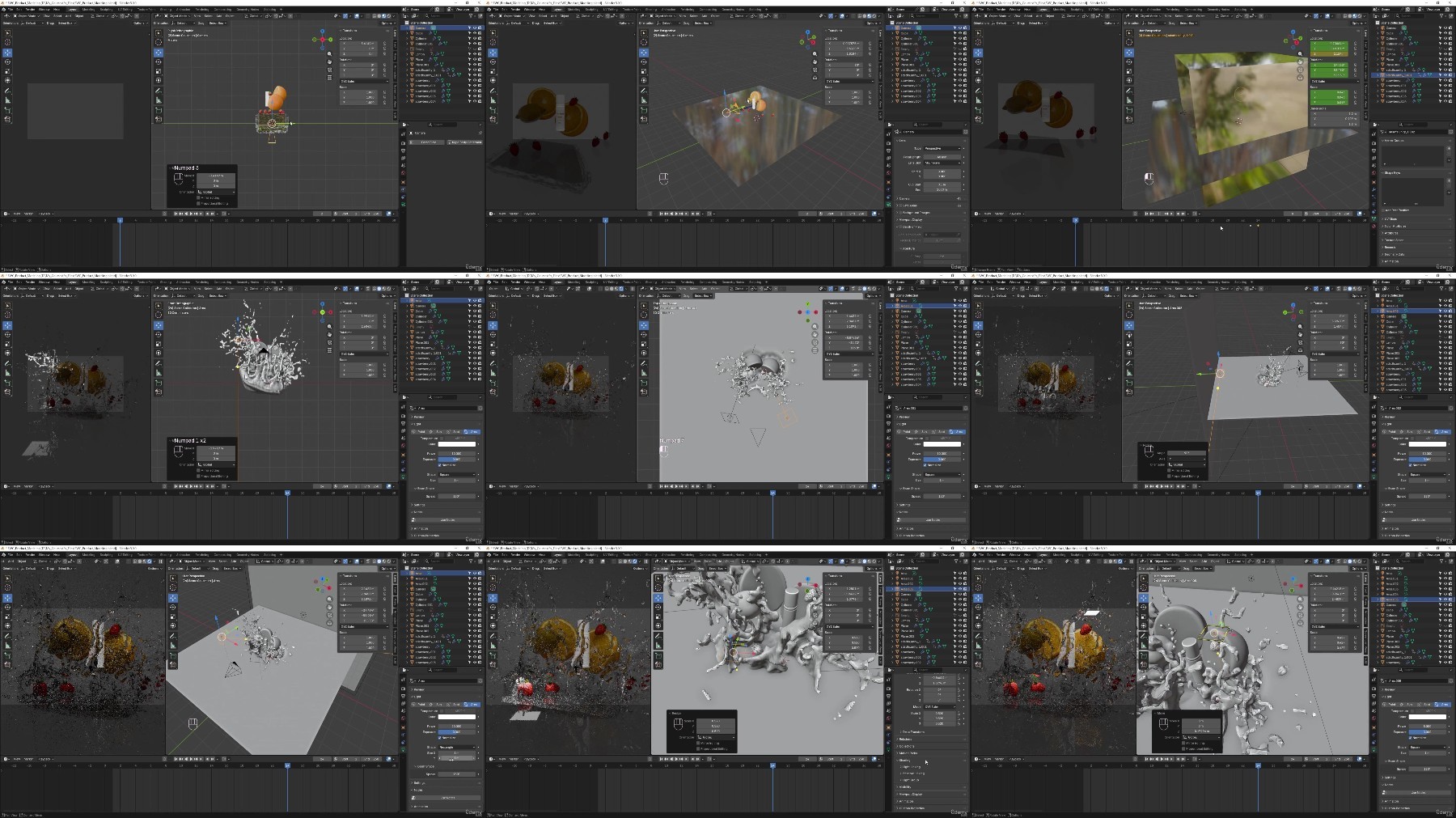This screenshot has height=818, width=1456.
Task: Open File menu in Numpad 3 frame
Action: click(x=11, y=10)
